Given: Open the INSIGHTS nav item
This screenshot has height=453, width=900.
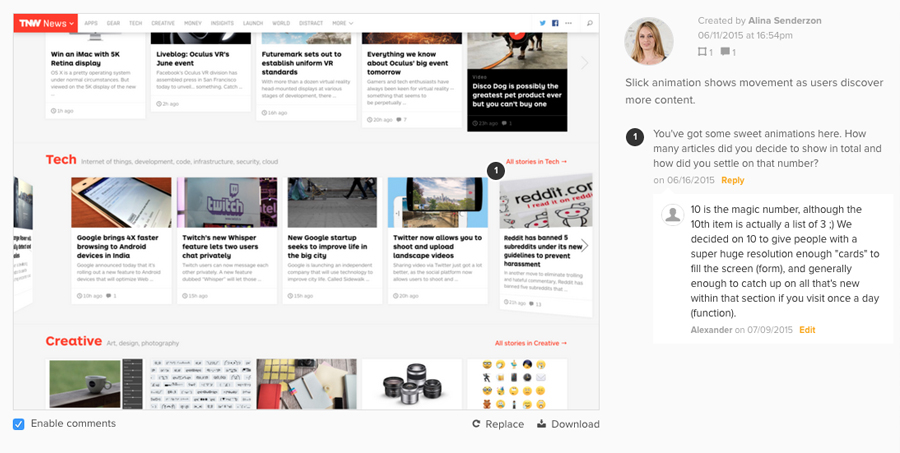Looking at the screenshot, I should (222, 23).
